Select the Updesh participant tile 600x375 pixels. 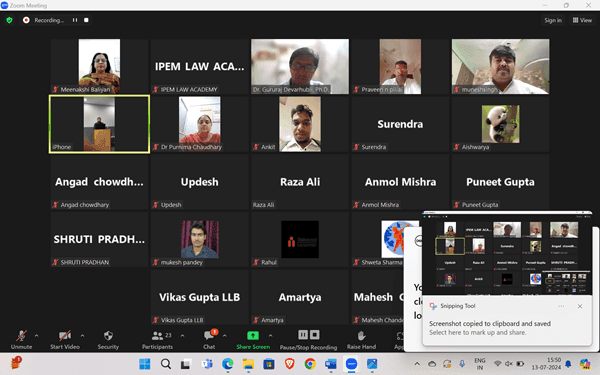[x=200, y=182]
